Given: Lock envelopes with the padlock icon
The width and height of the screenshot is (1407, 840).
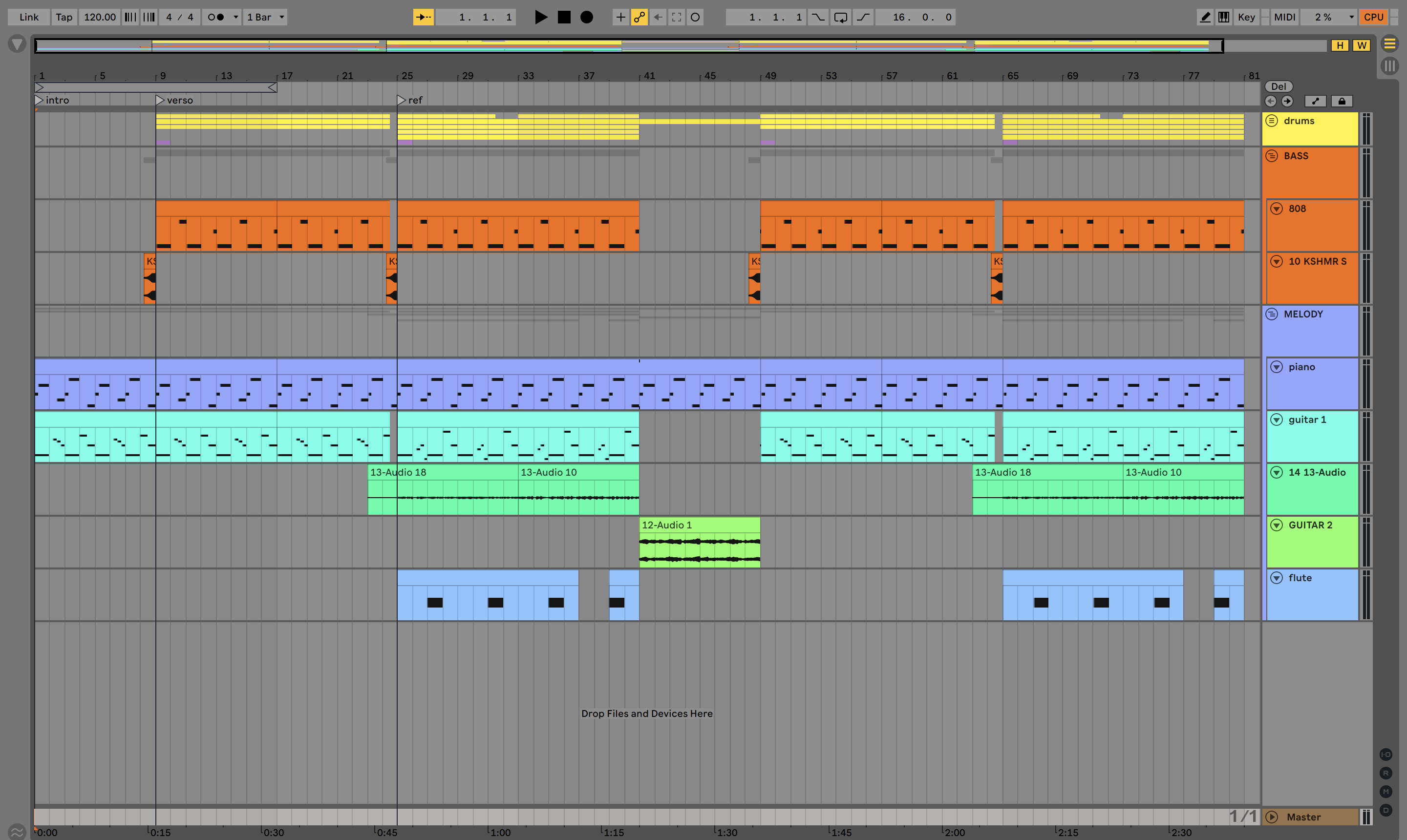Looking at the screenshot, I should (1342, 101).
